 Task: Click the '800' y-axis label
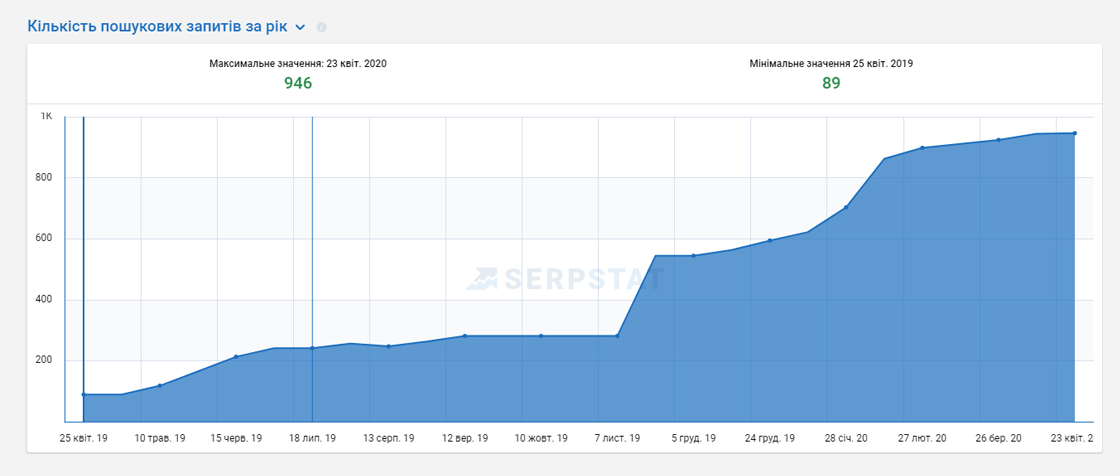tap(46, 177)
